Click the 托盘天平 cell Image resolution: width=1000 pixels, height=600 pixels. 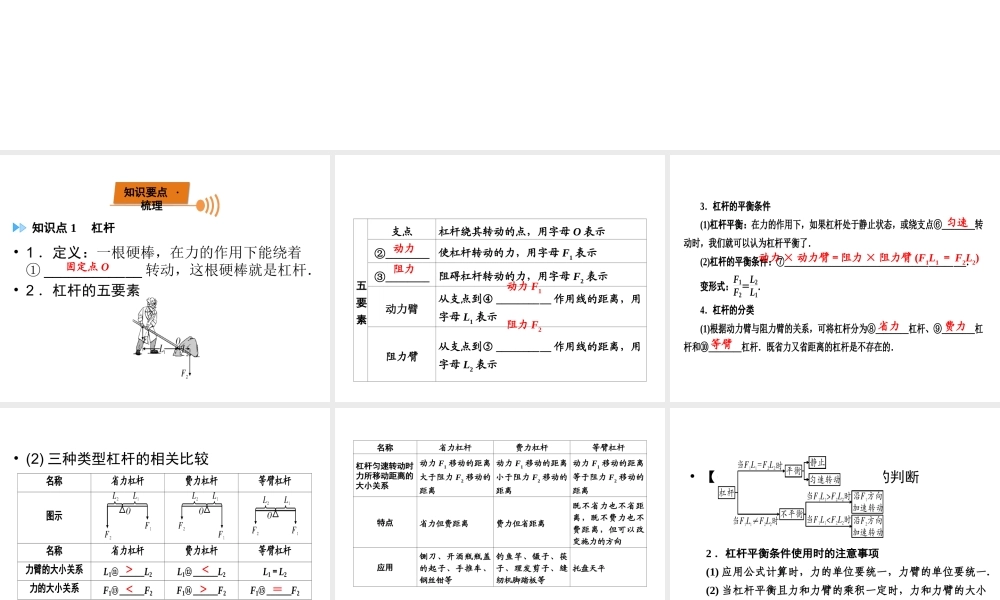click(x=608, y=567)
